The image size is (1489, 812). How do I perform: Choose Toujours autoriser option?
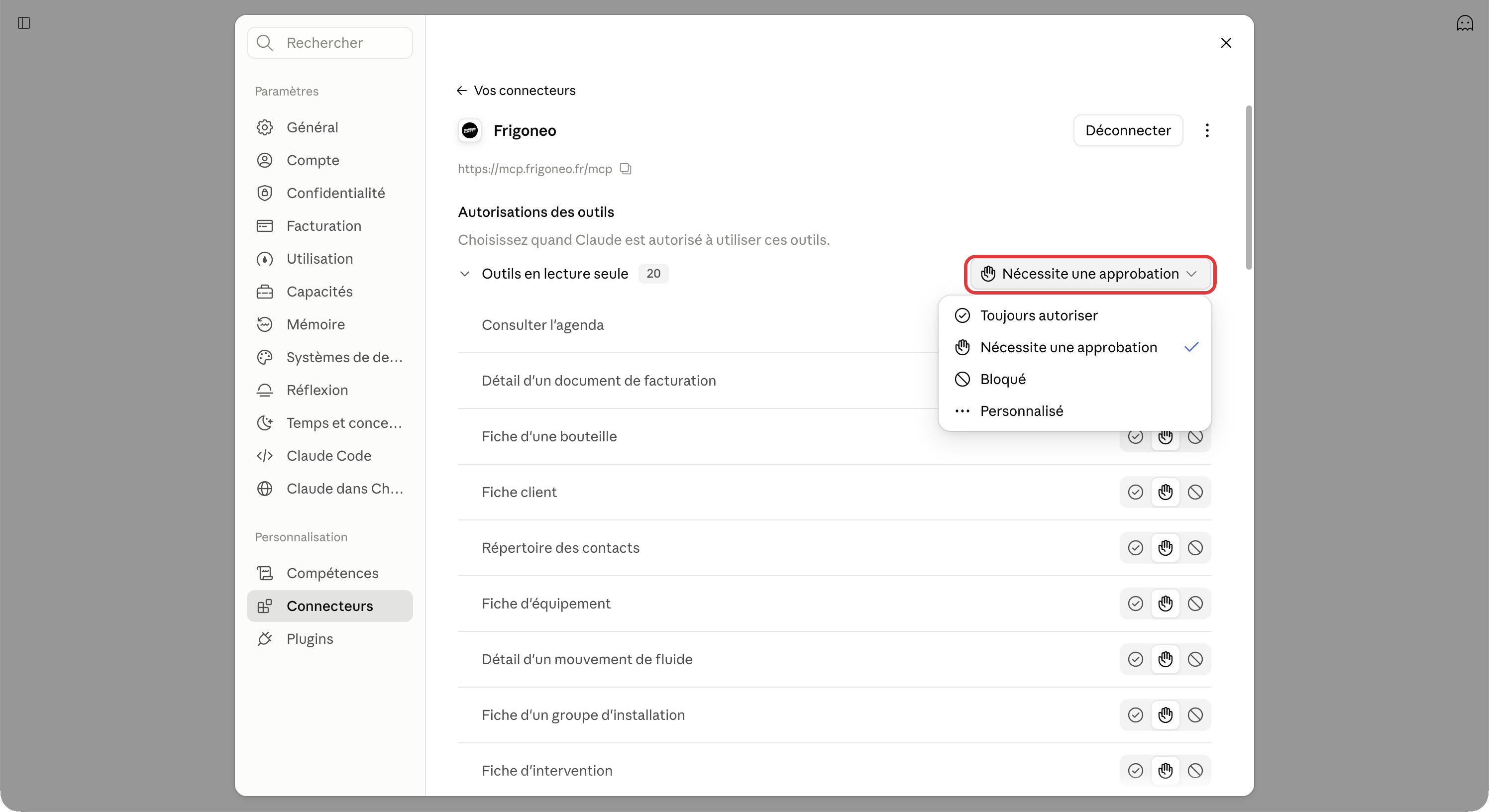[x=1074, y=315]
